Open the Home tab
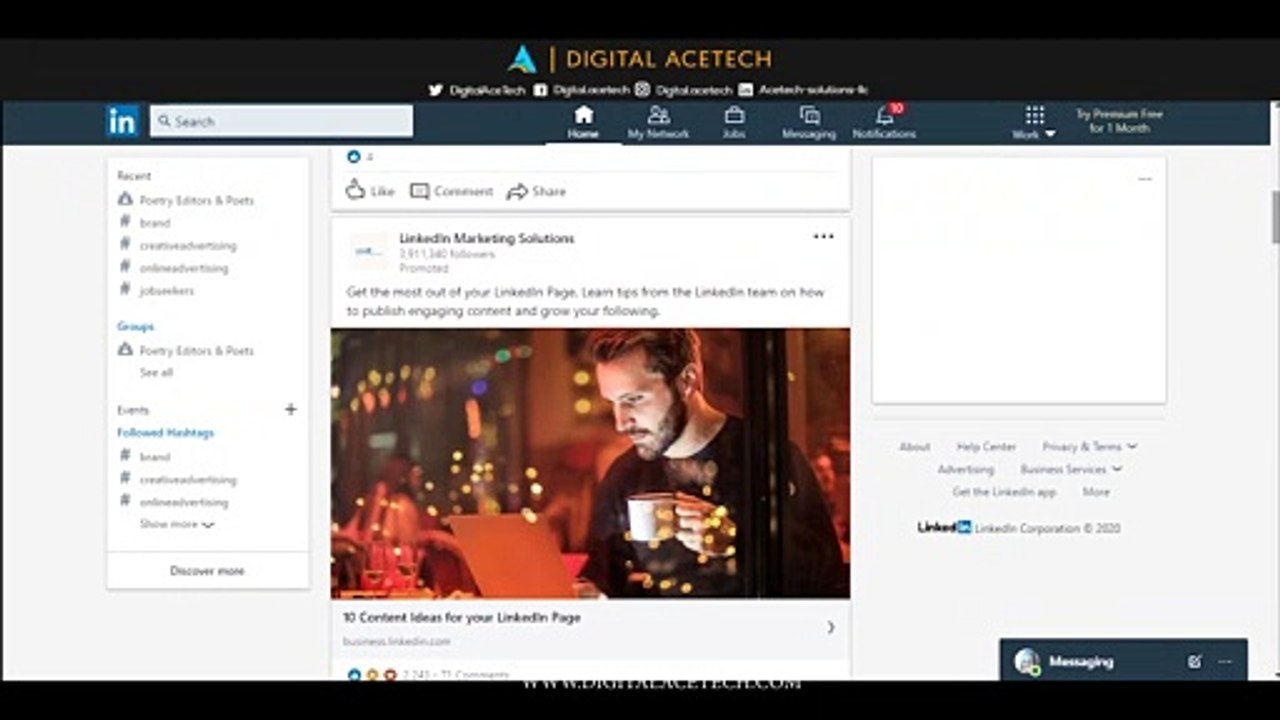The height and width of the screenshot is (720, 1280). coord(583,122)
